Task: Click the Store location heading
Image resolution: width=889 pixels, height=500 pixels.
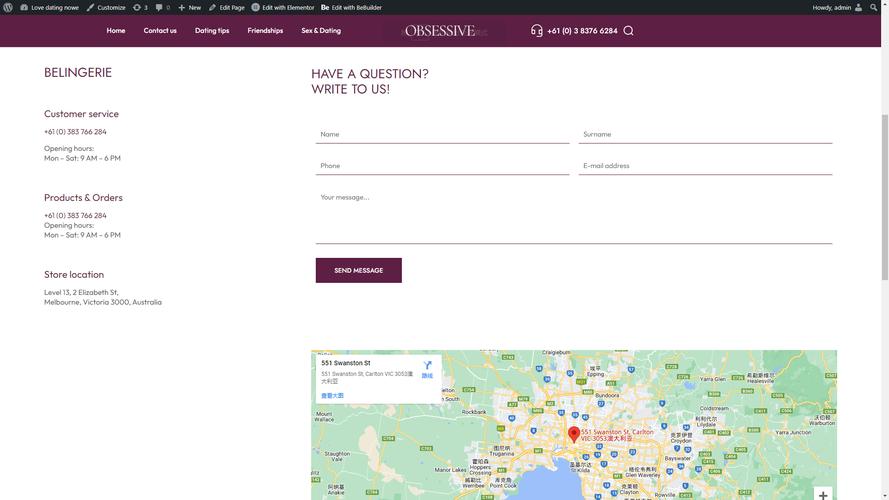Action: [74, 274]
